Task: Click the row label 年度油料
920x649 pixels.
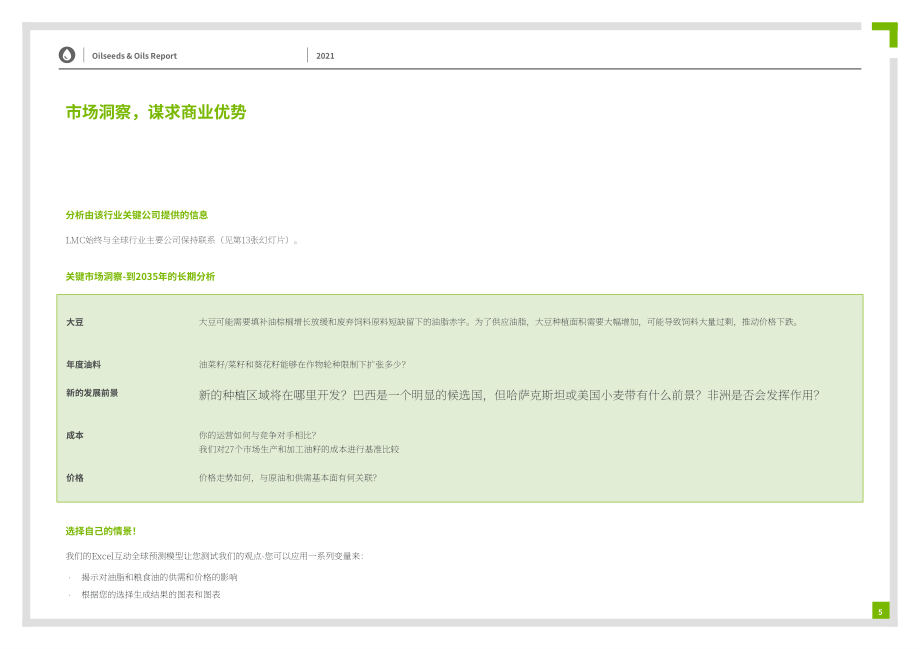Action: 83,364
